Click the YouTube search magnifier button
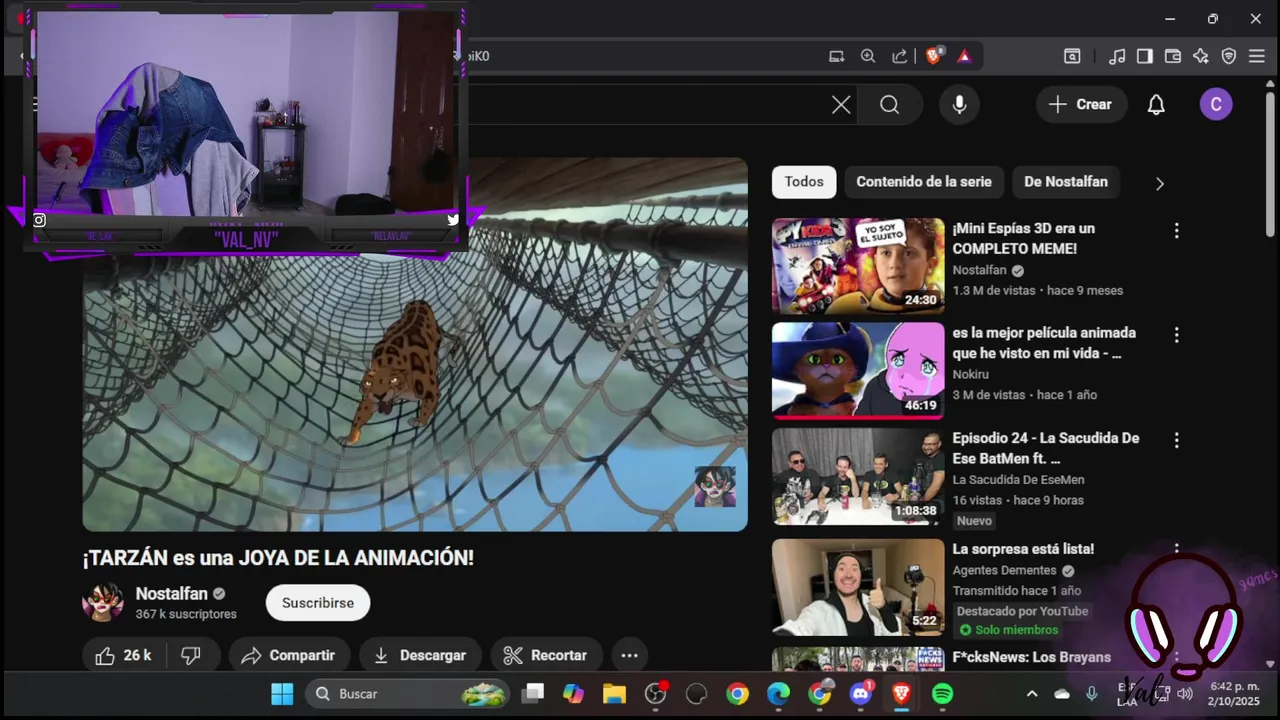Image resolution: width=1280 pixels, height=720 pixels. pos(889,104)
